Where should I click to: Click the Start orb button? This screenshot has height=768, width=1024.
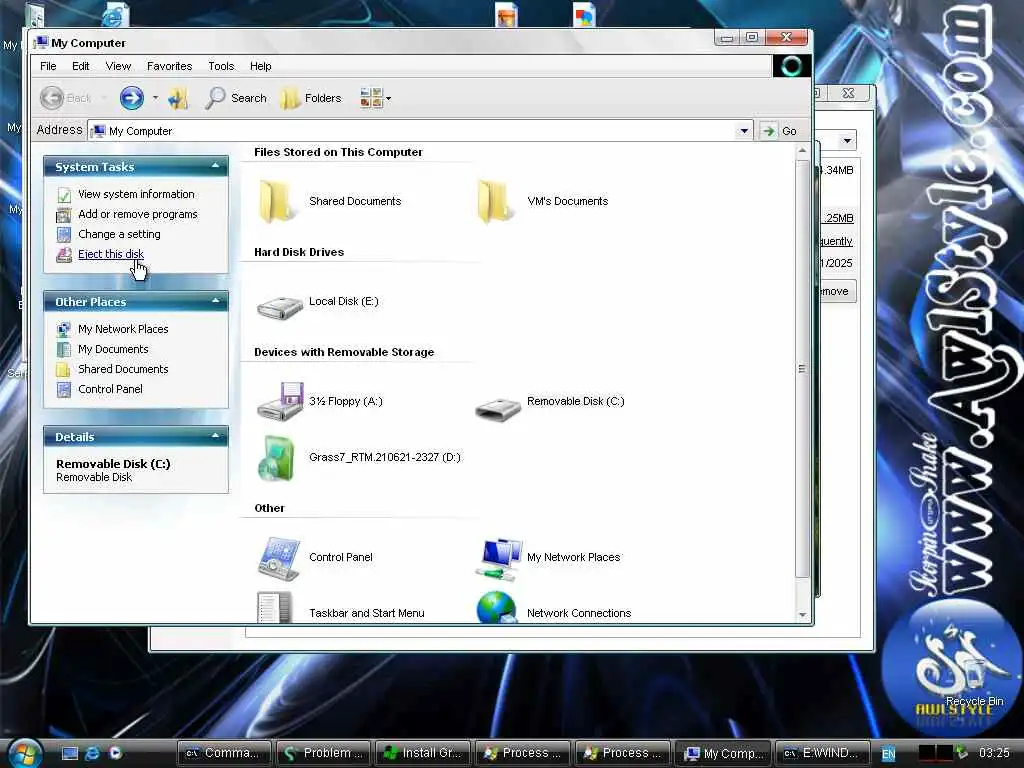[x=24, y=753]
